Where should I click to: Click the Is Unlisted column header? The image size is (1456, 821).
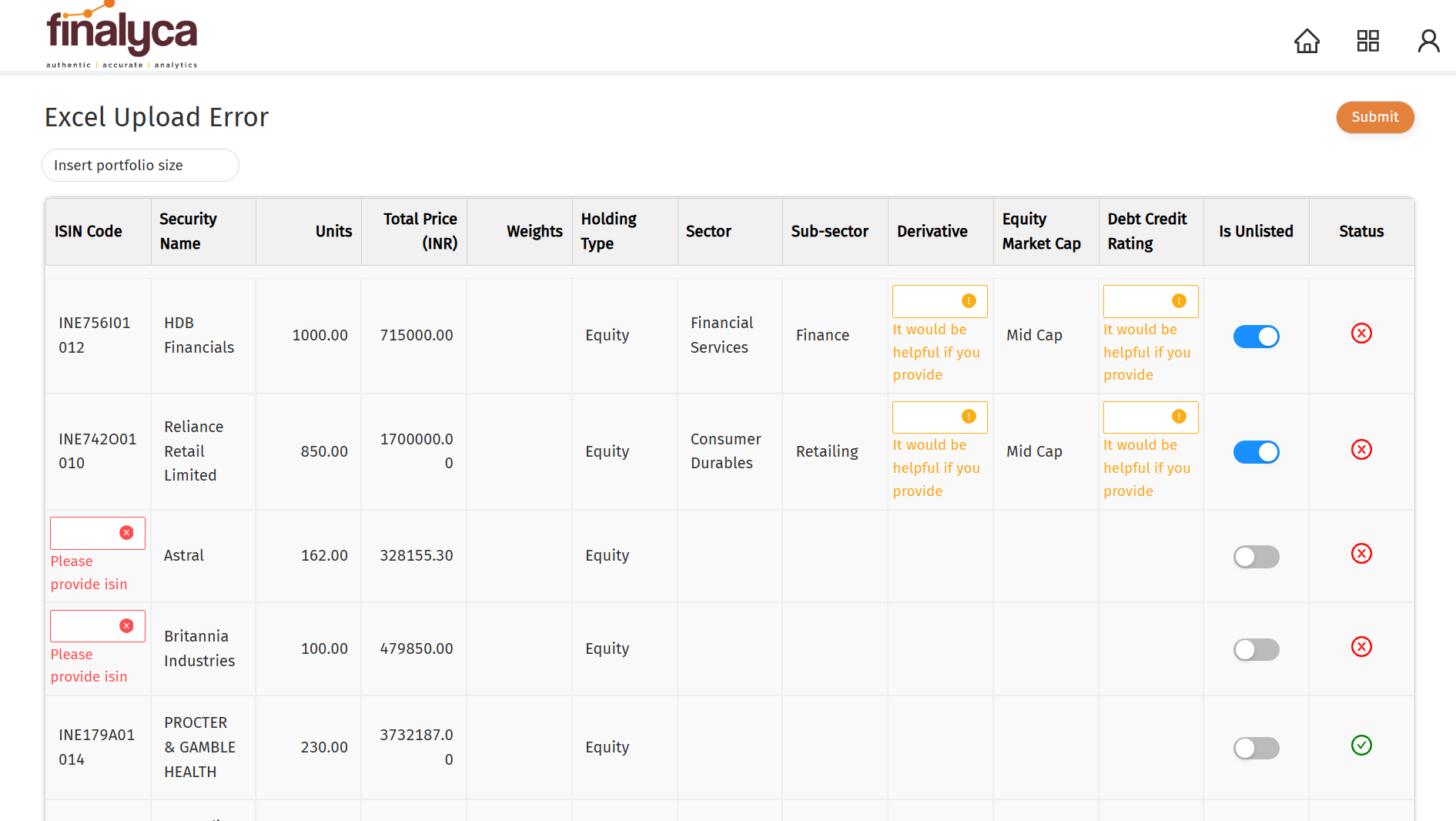coord(1256,231)
